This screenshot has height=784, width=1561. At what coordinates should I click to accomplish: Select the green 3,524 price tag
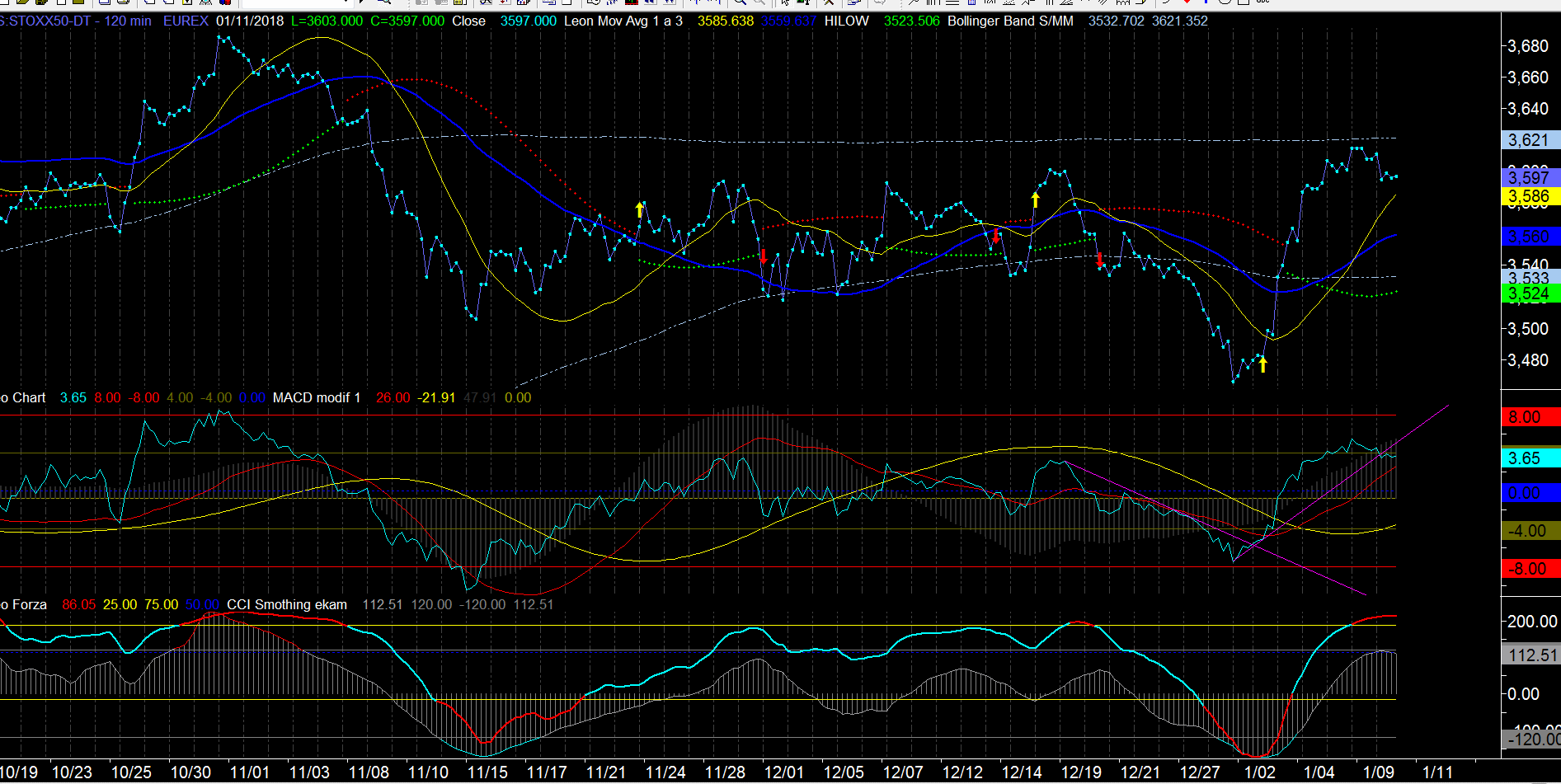tap(1531, 293)
